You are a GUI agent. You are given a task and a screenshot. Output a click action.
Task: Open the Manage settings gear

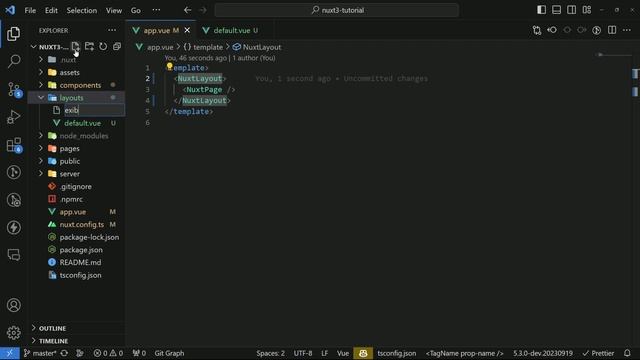[13, 333]
